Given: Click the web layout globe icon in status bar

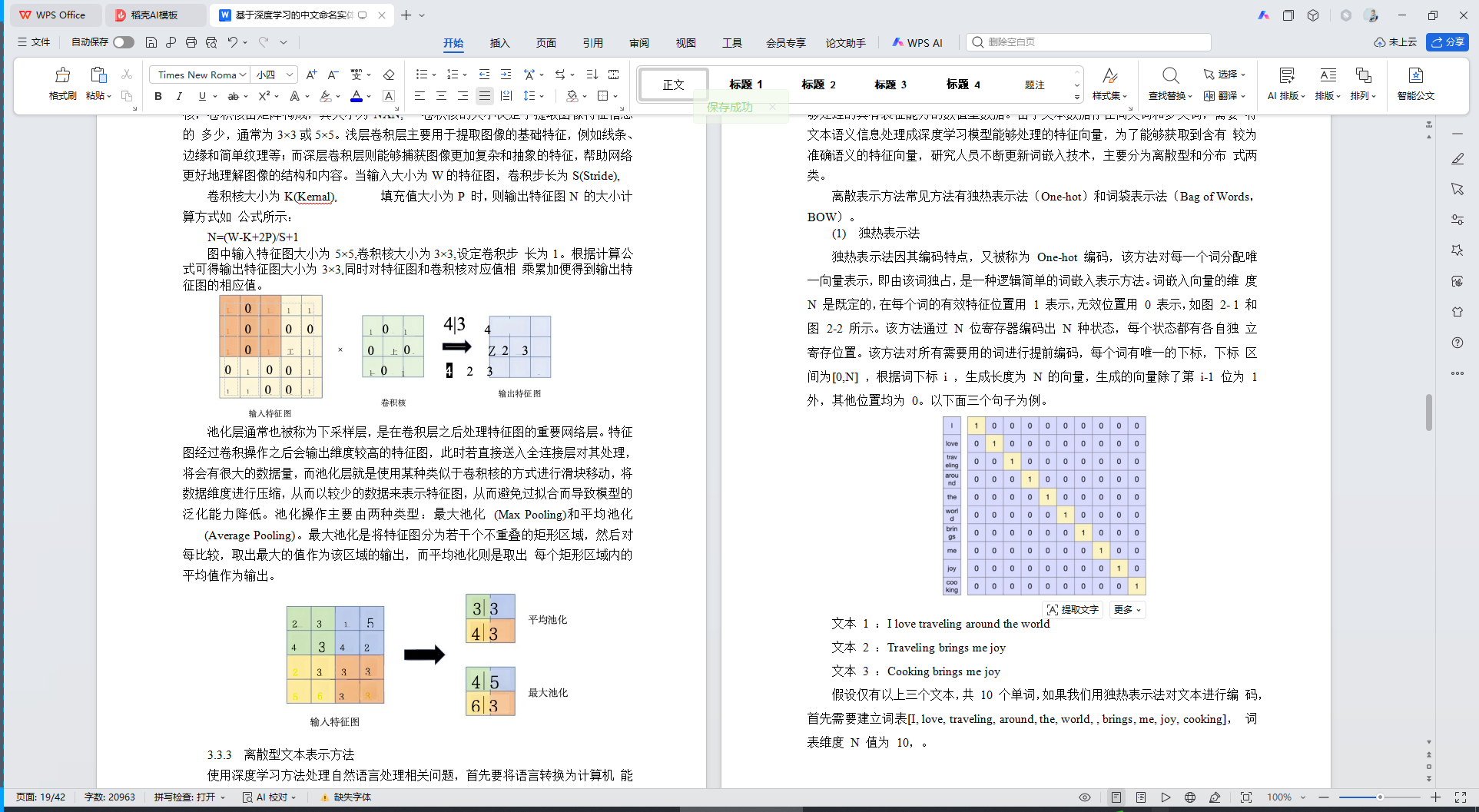Looking at the screenshot, I should (1190, 797).
